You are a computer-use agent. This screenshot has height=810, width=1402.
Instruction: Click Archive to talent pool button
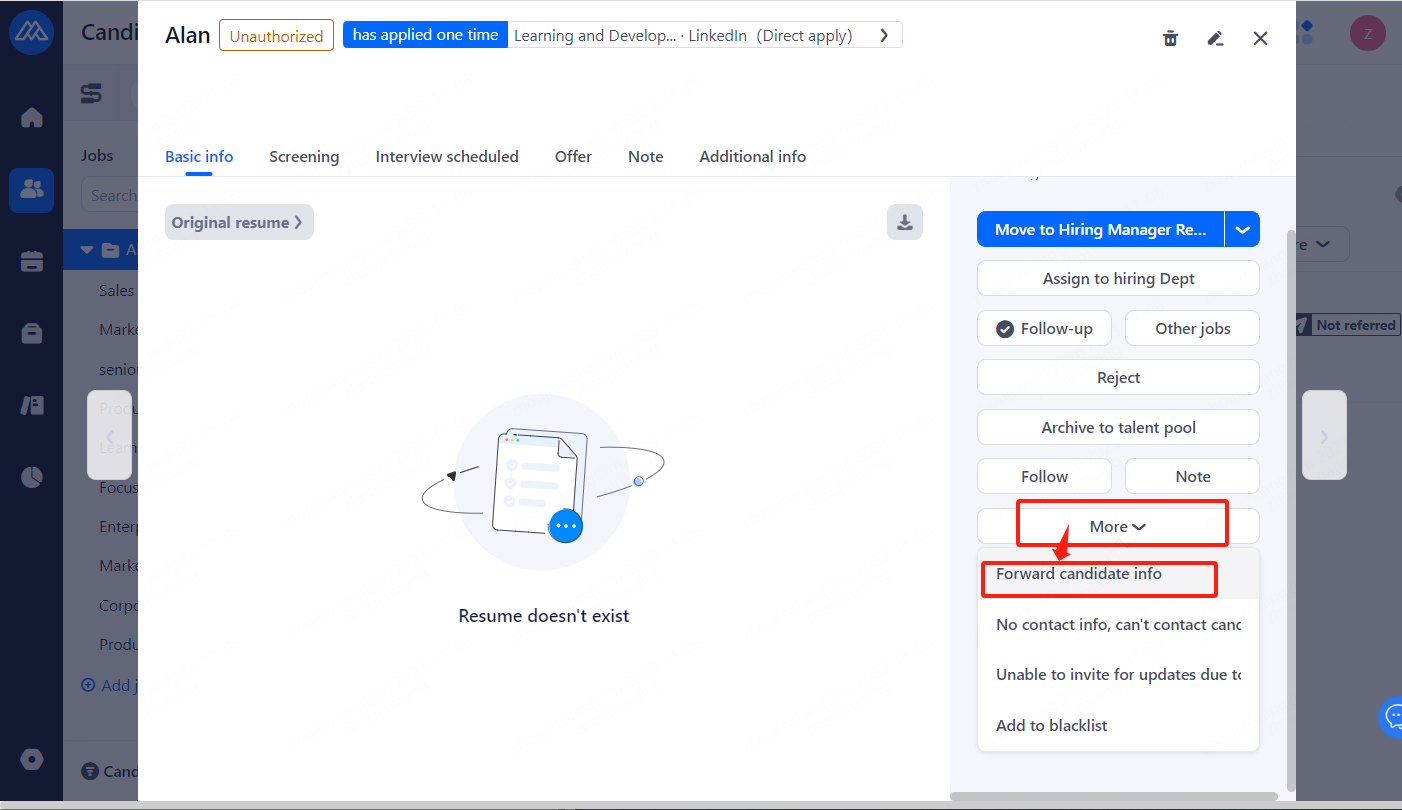(x=1118, y=427)
